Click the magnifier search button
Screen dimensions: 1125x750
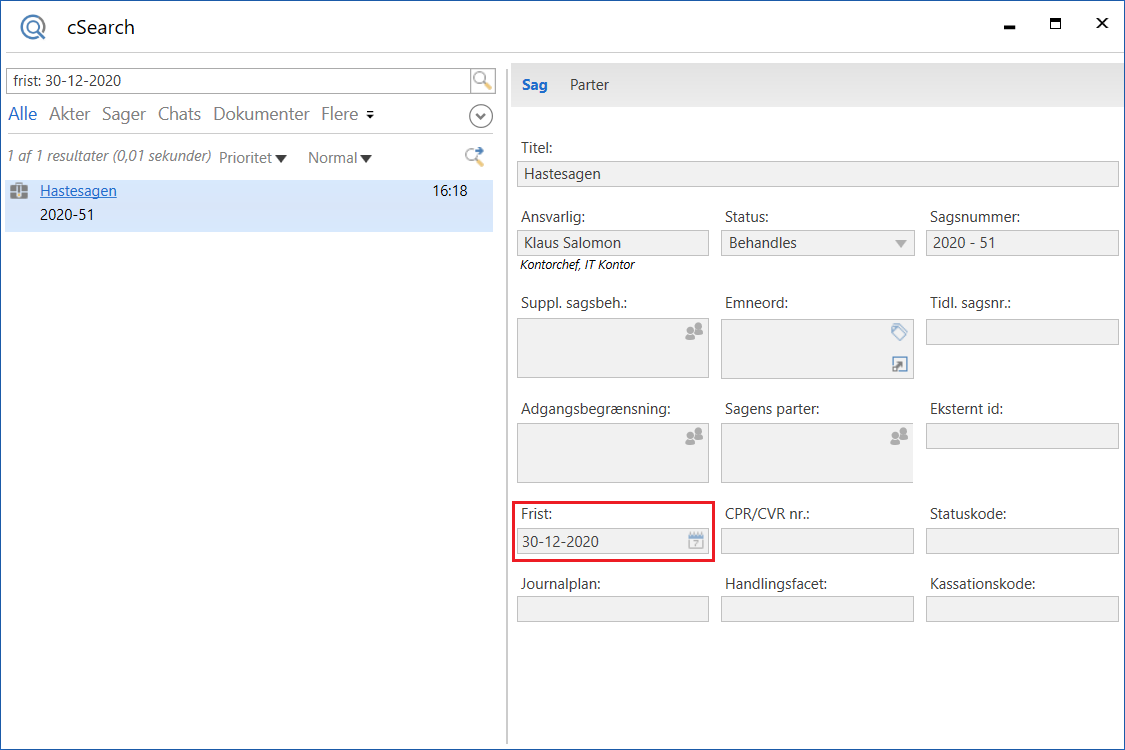pos(482,81)
